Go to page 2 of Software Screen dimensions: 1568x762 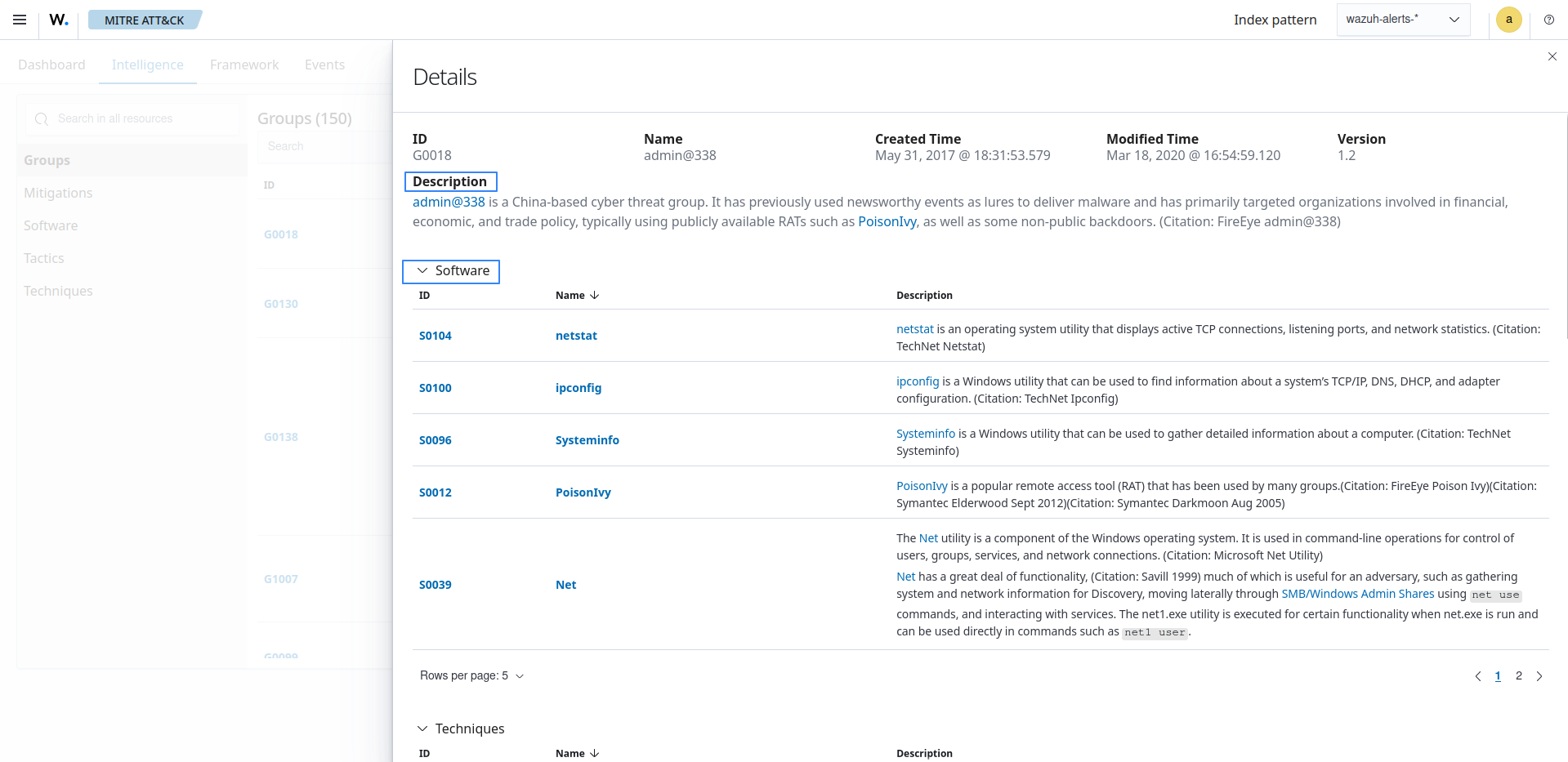click(x=1518, y=676)
